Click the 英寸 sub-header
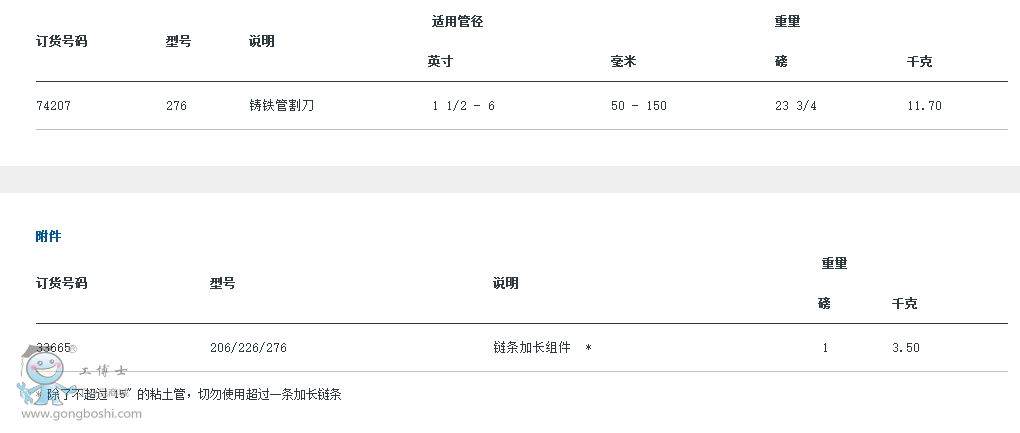Image resolution: width=1020 pixels, height=433 pixels. click(440, 61)
